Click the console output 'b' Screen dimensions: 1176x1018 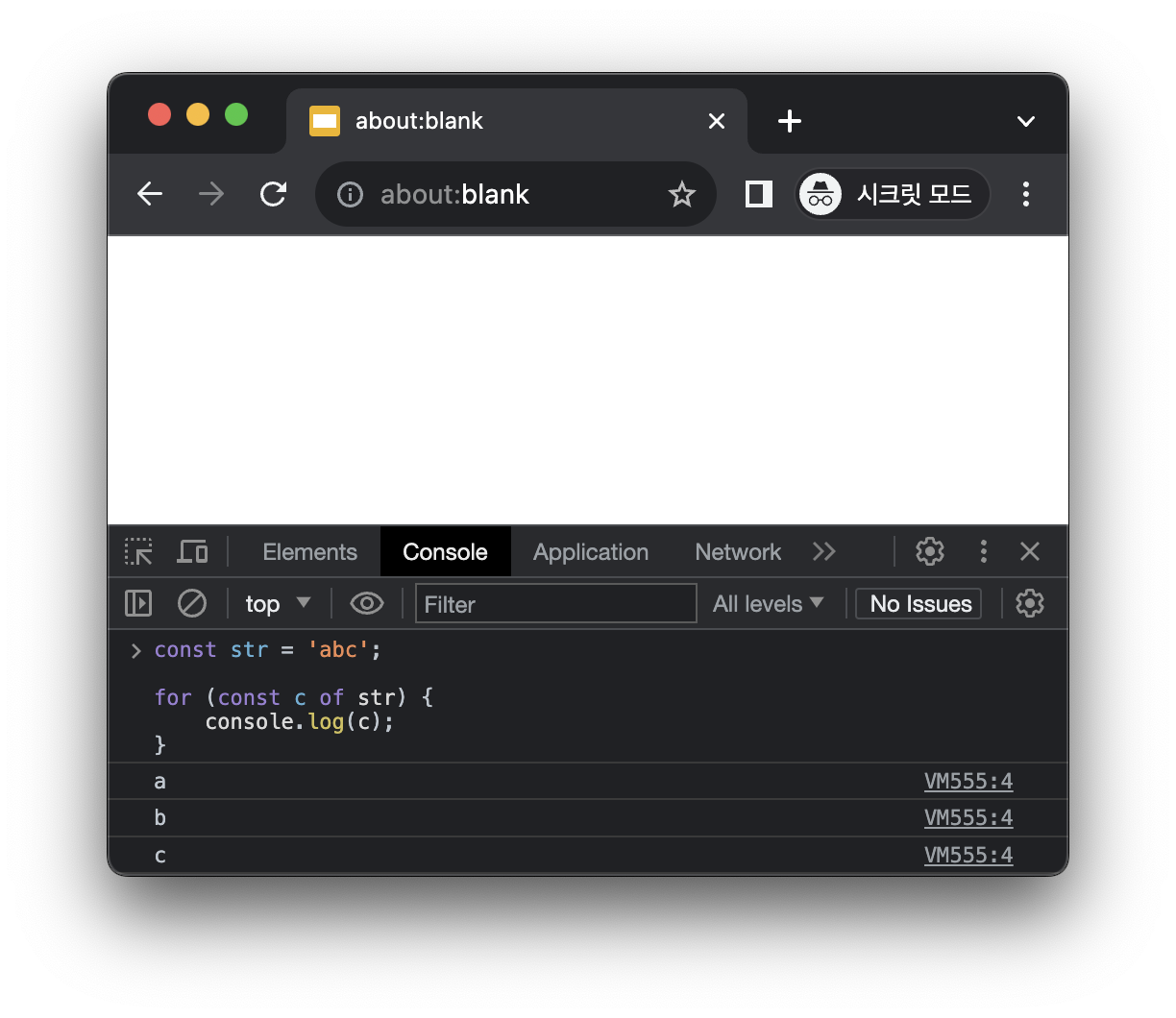click(x=159, y=818)
